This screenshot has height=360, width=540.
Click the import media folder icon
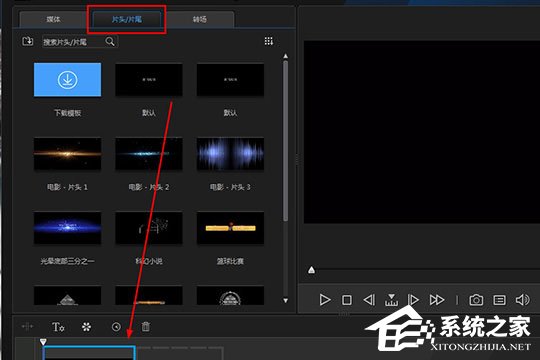[28, 41]
